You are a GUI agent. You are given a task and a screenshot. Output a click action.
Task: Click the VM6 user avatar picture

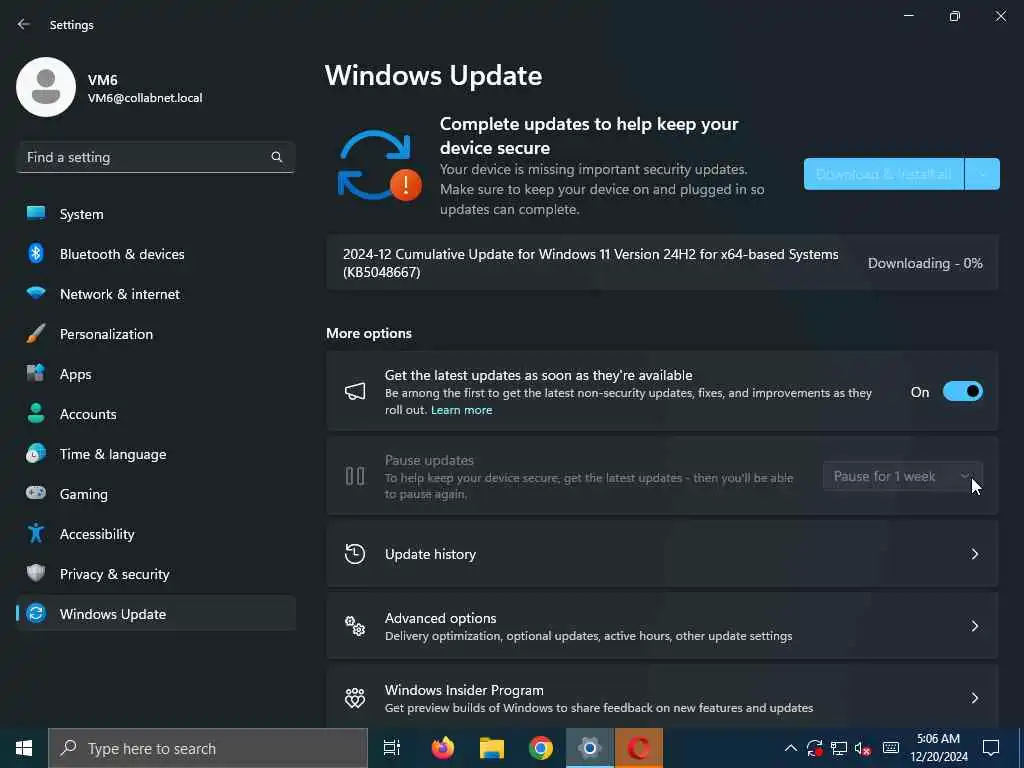point(46,87)
